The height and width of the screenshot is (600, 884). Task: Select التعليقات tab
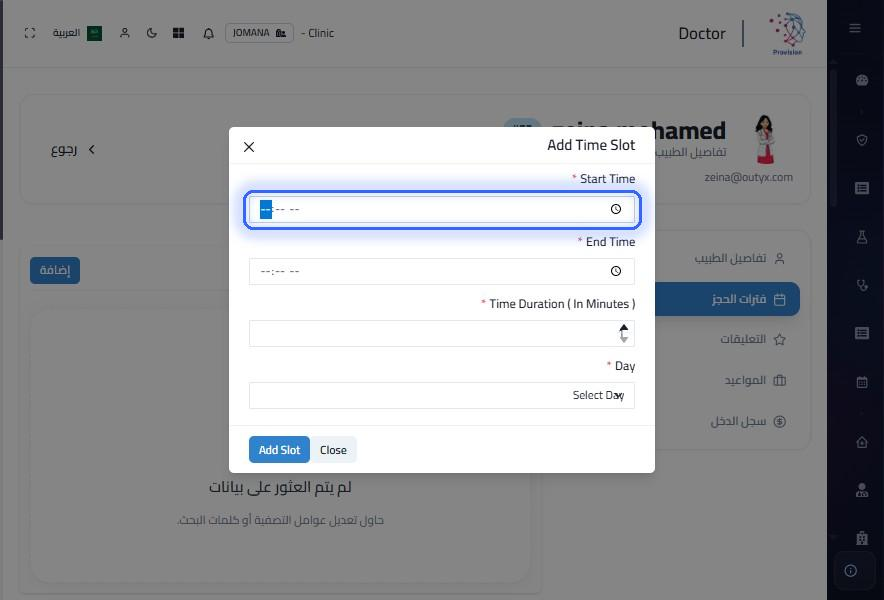tap(752, 339)
